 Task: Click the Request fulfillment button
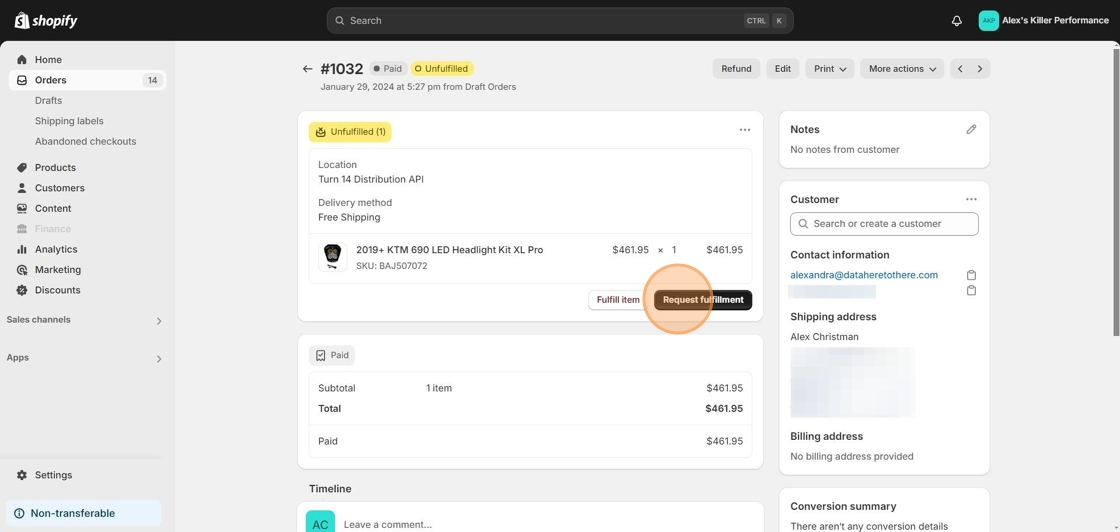coord(702,300)
